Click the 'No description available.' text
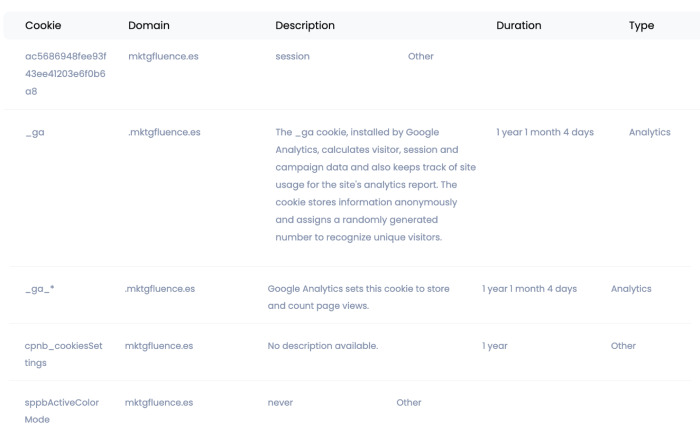The width and height of the screenshot is (700, 443). tap(322, 346)
